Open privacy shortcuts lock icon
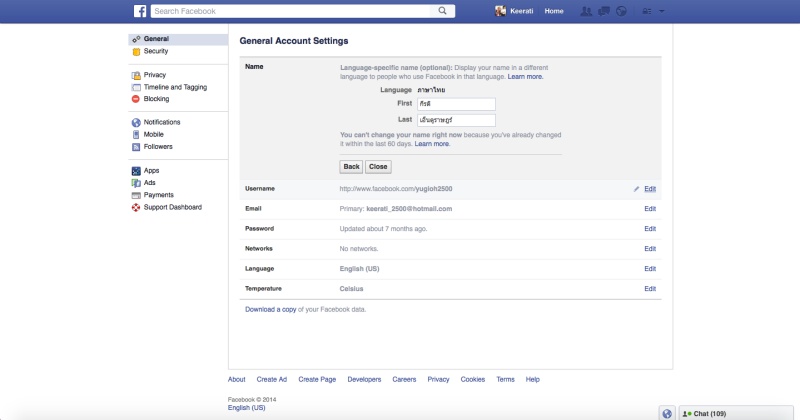The height and width of the screenshot is (420, 800). click(646, 11)
